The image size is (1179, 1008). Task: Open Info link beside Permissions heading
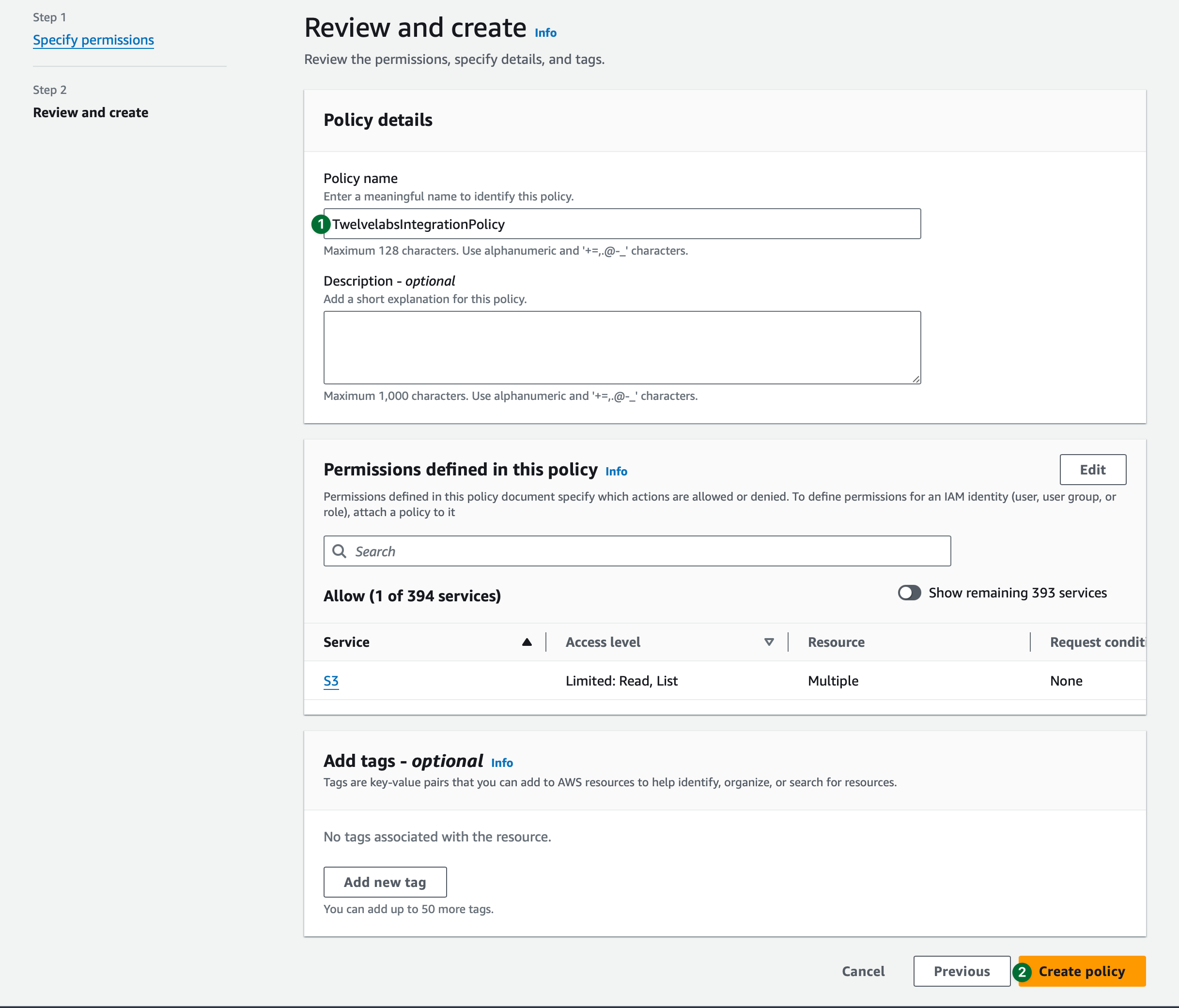[616, 472]
